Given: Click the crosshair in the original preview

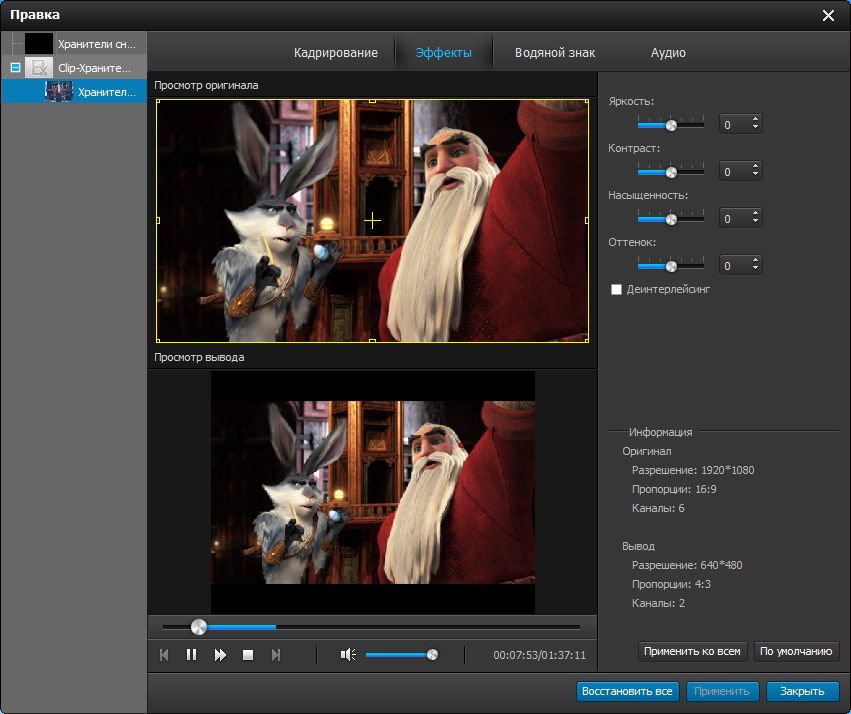Looking at the screenshot, I should point(372,220).
